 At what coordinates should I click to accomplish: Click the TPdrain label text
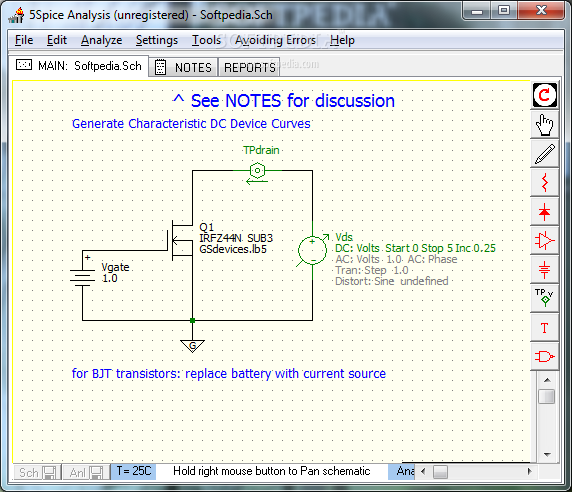[261, 150]
